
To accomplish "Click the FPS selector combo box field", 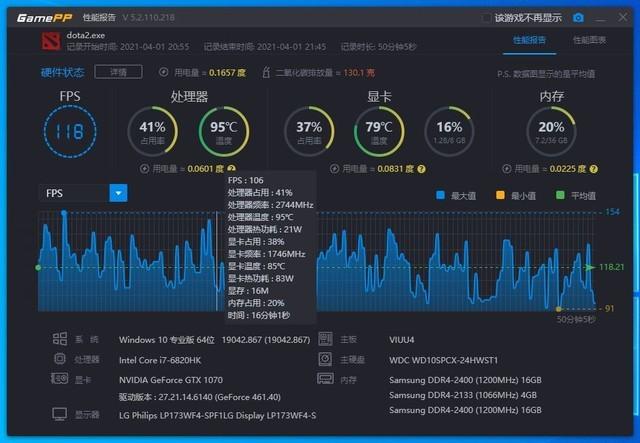I will tap(83, 193).
